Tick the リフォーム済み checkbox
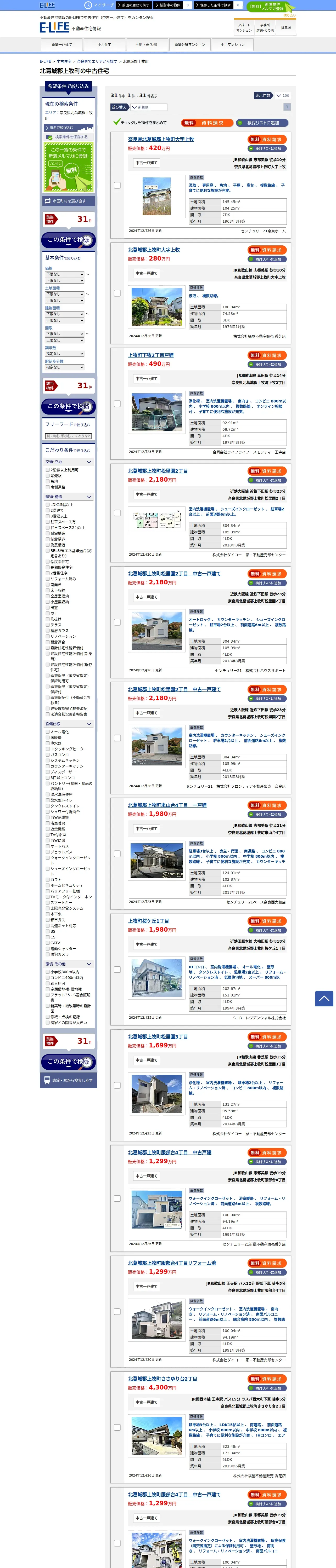 (48, 579)
